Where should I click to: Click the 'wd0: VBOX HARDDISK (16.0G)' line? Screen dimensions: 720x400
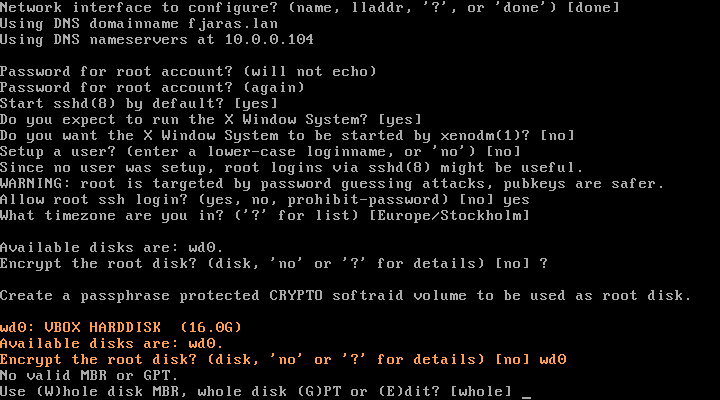click(121, 327)
